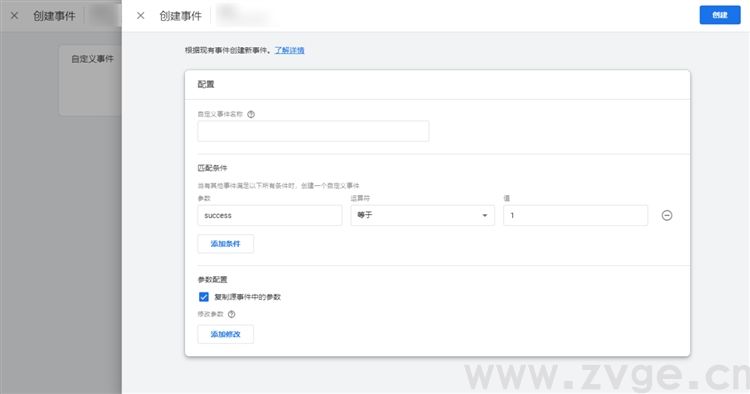This screenshot has width=750, height=394.
Task: Select 自定义事件 card in background panel
Action: 90,80
